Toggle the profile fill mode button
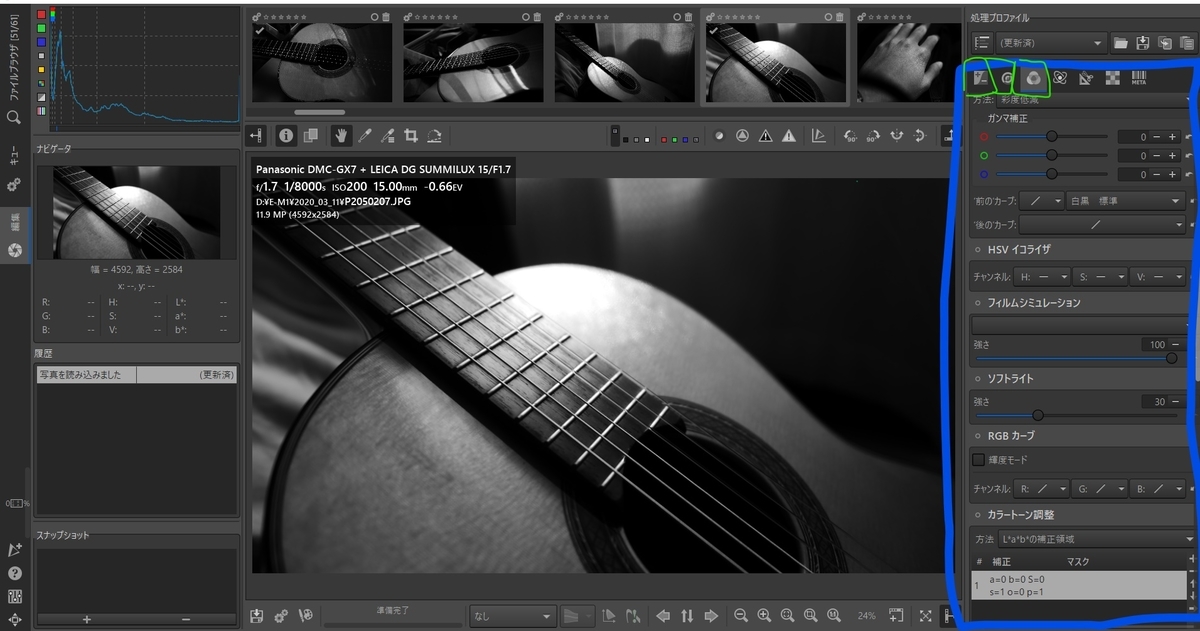Screen dimensions: 1200x631 [x=982, y=43]
